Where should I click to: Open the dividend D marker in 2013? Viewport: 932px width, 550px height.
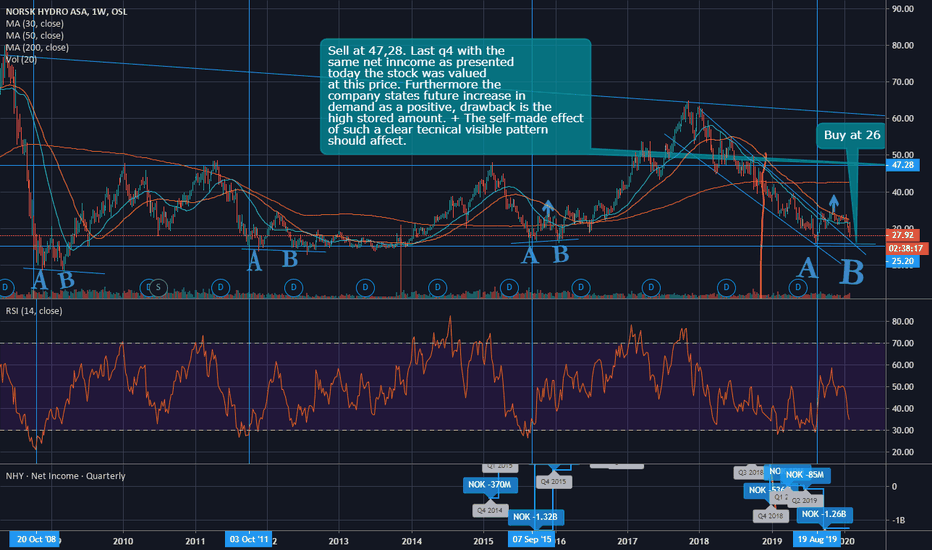[365, 287]
